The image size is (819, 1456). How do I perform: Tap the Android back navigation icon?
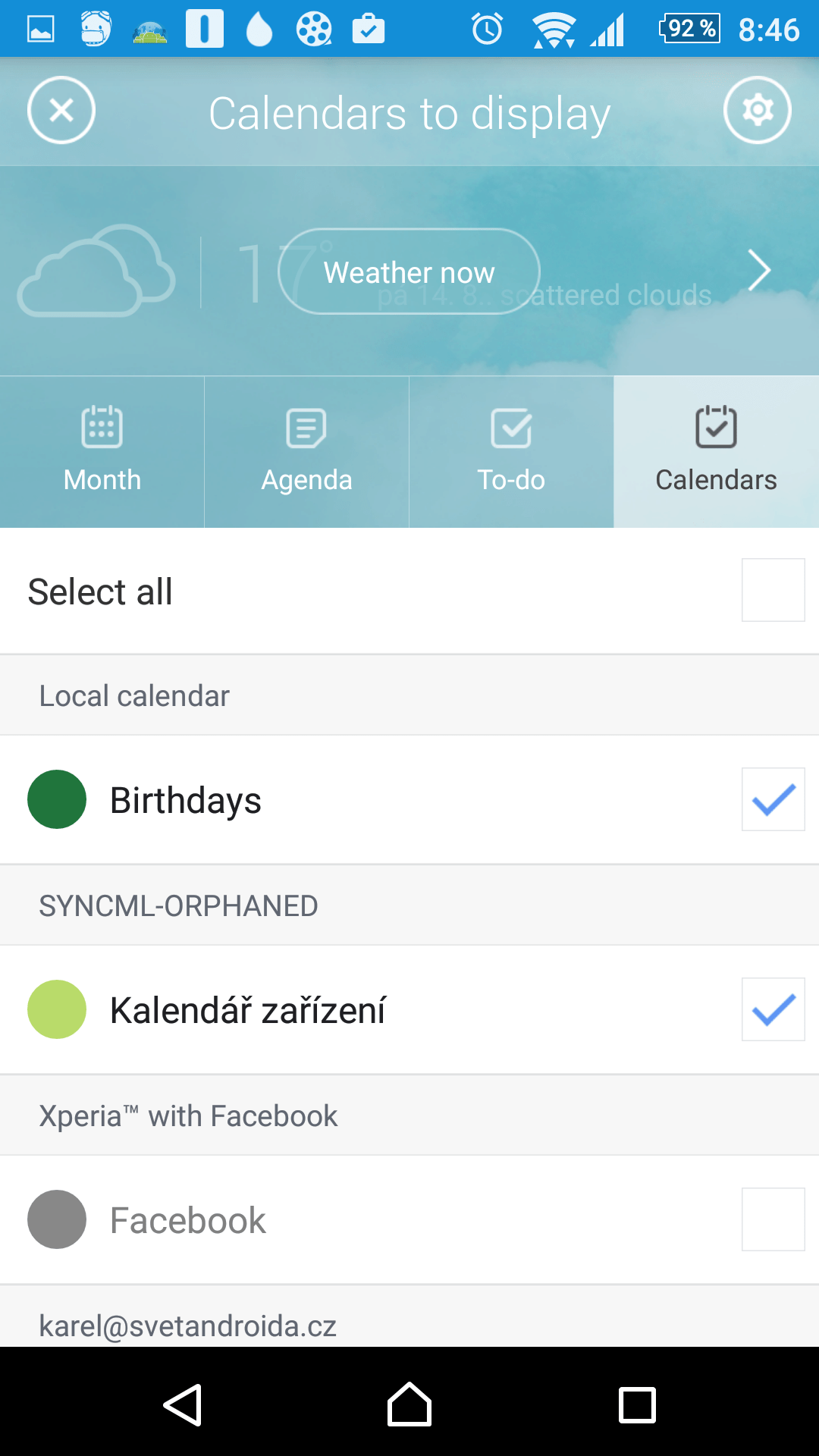pos(183,1405)
